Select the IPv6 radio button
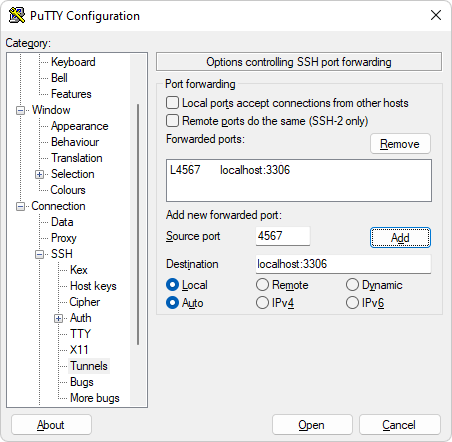 [x=352, y=303]
